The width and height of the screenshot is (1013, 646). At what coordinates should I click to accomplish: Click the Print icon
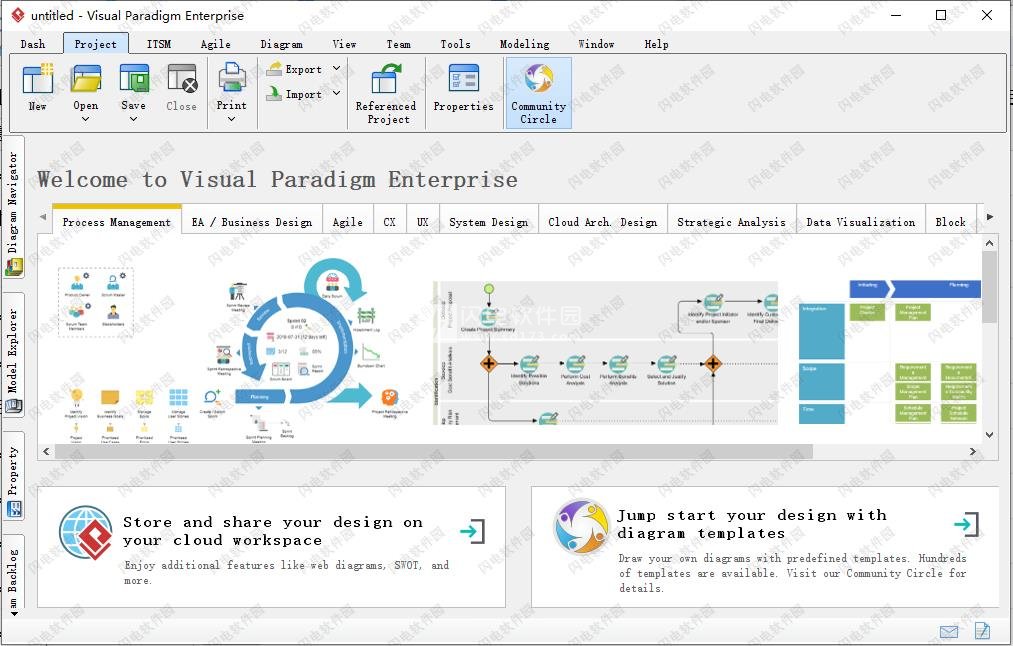coord(231,78)
